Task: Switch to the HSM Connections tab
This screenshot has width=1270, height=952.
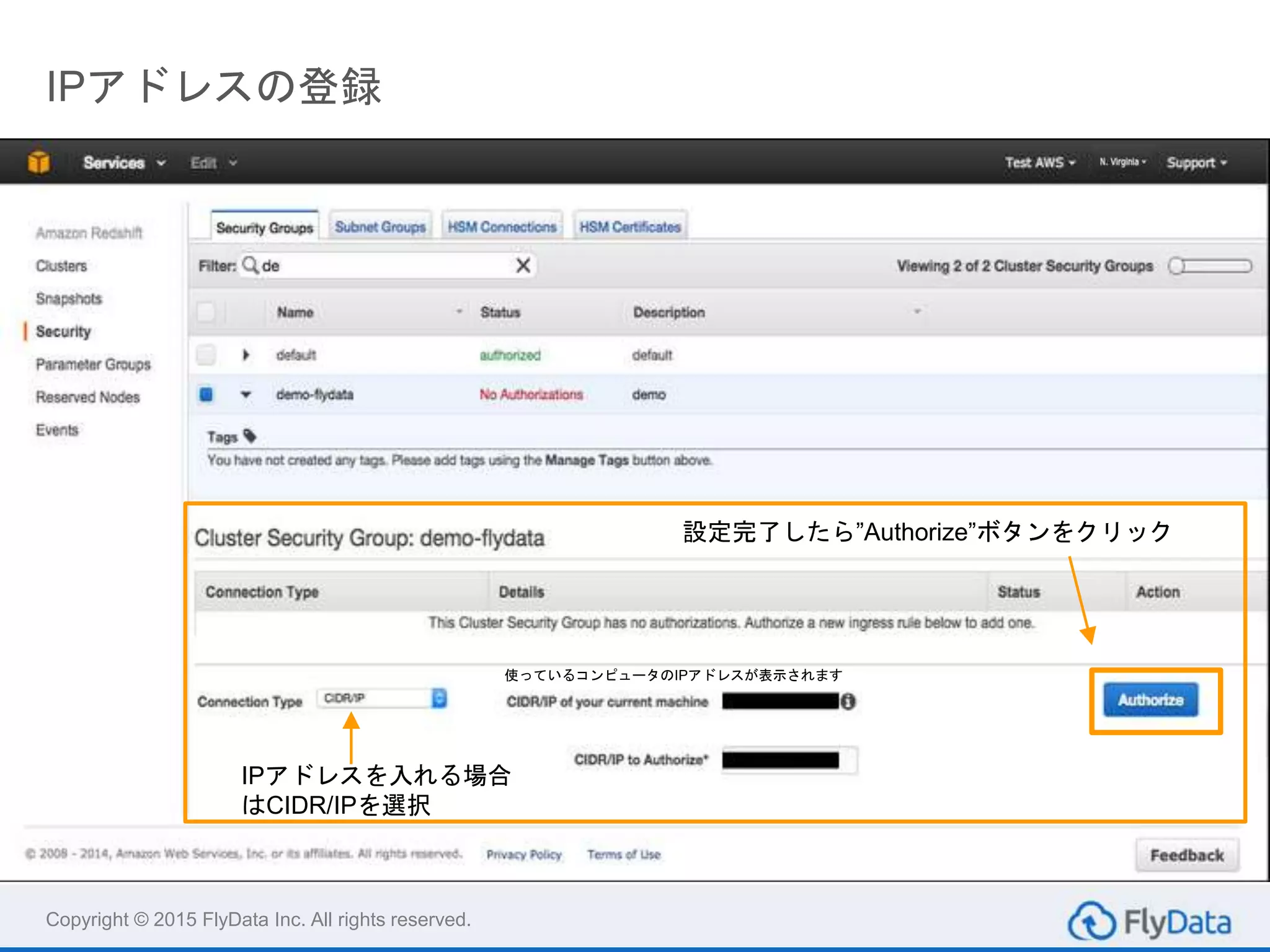Action: coord(502,227)
